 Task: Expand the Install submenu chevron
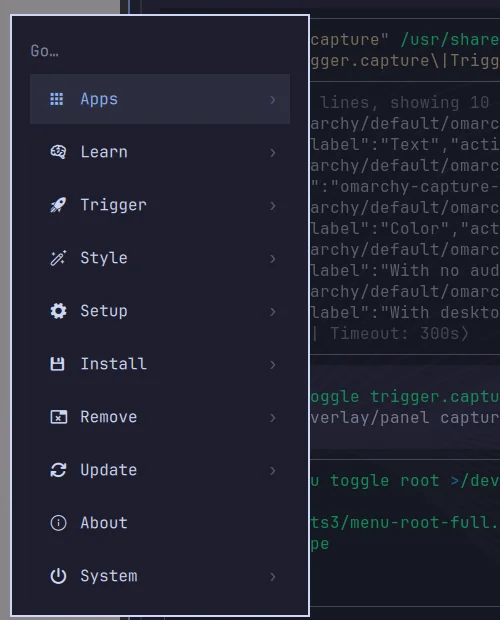(272, 365)
